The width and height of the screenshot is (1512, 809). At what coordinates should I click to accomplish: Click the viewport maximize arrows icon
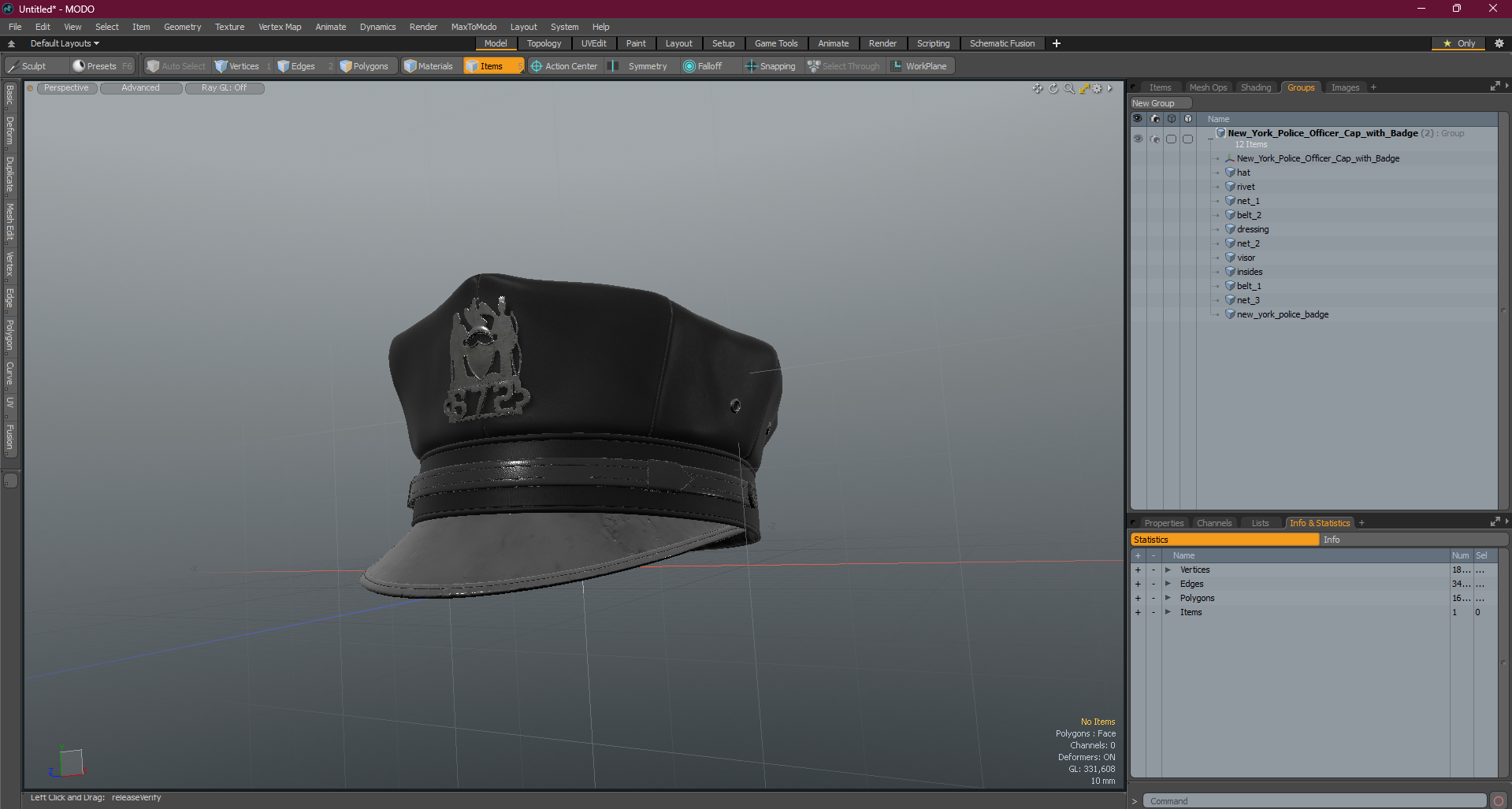click(1084, 88)
